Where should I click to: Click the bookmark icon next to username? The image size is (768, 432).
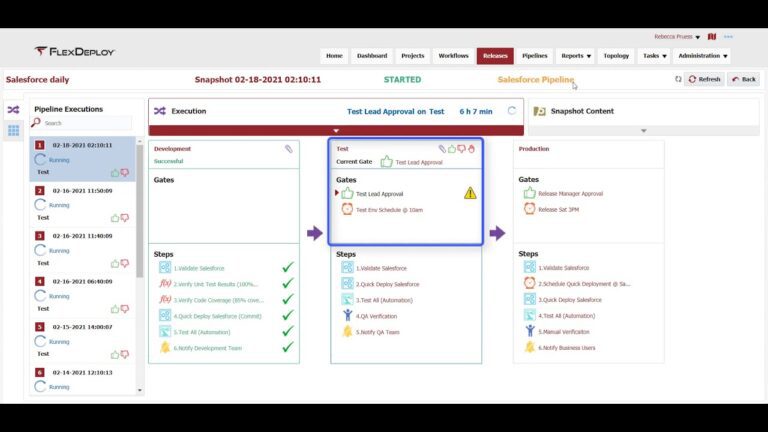tap(712, 37)
